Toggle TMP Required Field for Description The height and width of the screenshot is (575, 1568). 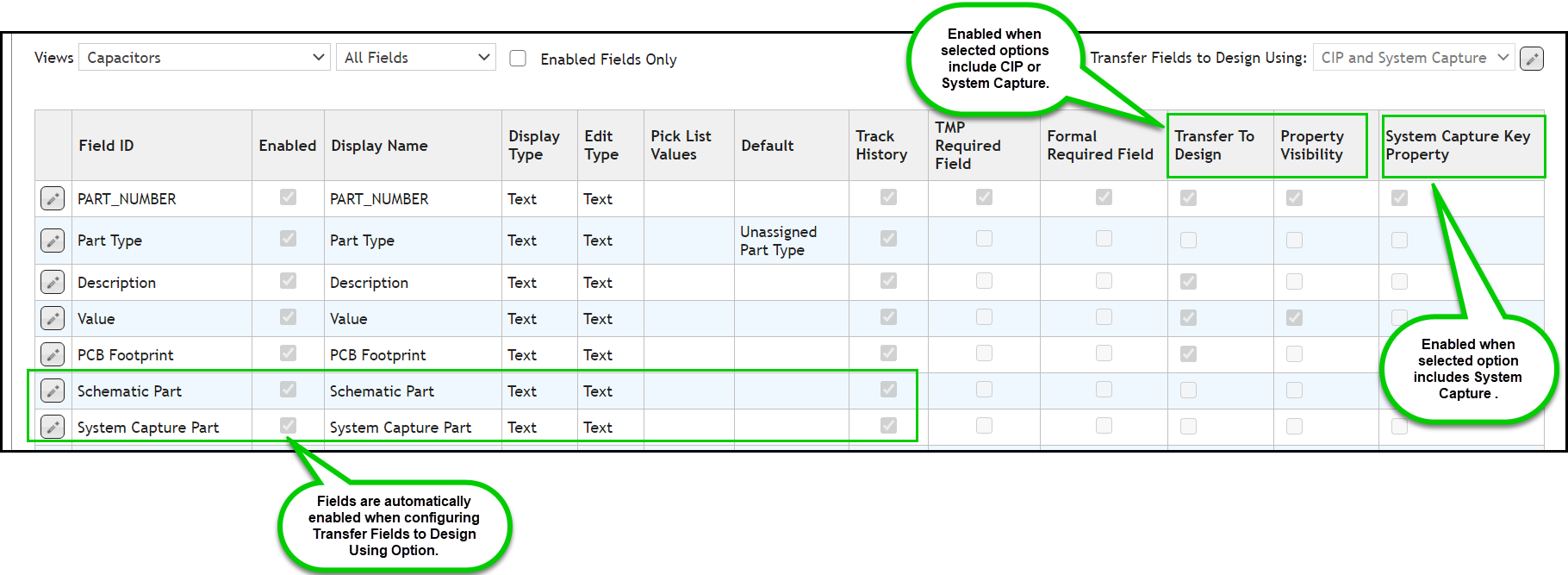(982, 280)
